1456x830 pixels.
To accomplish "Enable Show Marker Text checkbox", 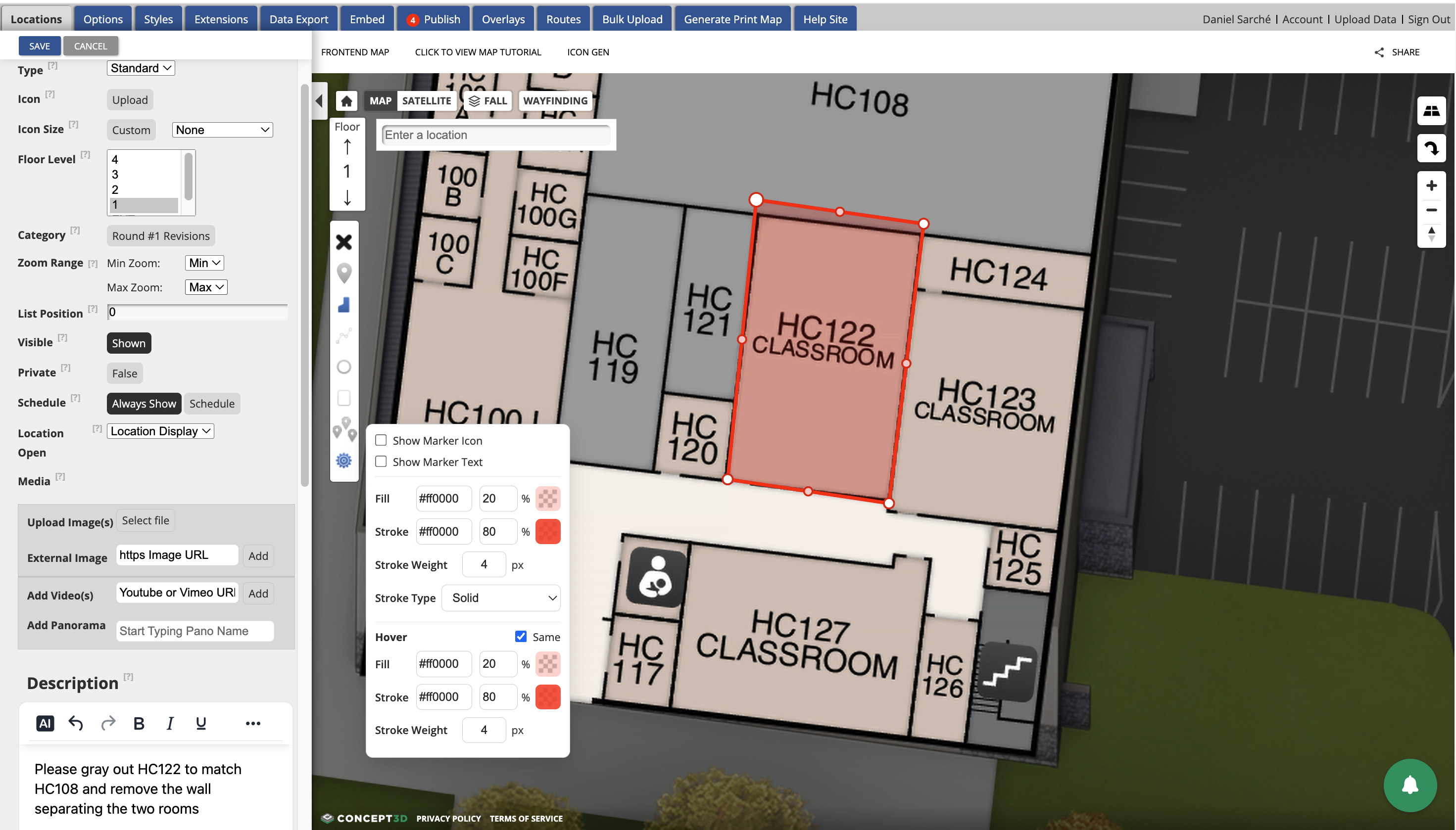I will coord(381,462).
